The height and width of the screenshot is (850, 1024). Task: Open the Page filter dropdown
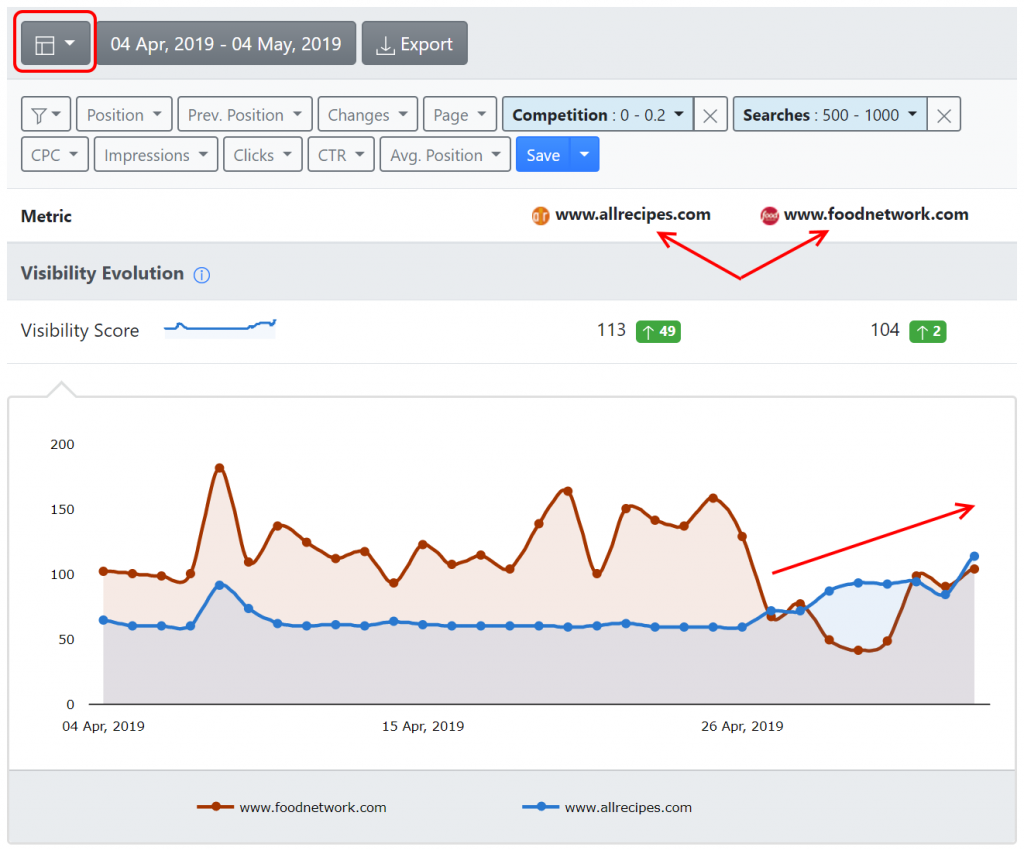pos(460,114)
